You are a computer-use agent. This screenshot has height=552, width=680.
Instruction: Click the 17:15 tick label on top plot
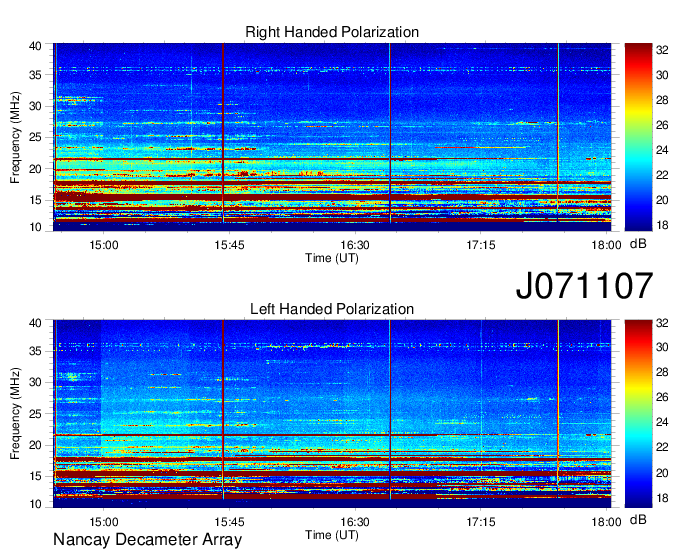[x=481, y=245]
